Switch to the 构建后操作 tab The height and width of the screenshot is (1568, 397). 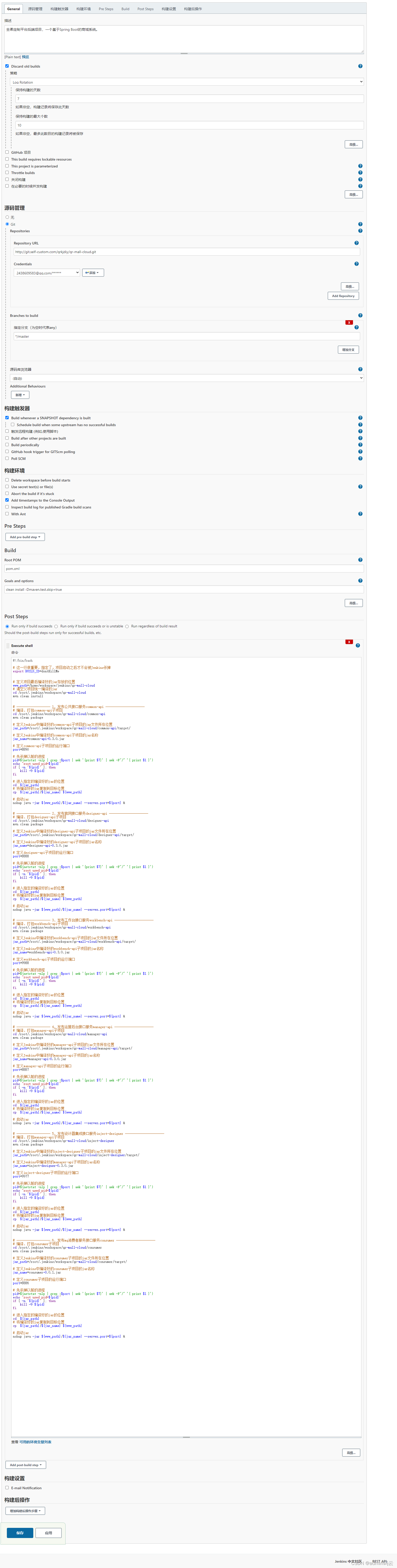(x=192, y=9)
